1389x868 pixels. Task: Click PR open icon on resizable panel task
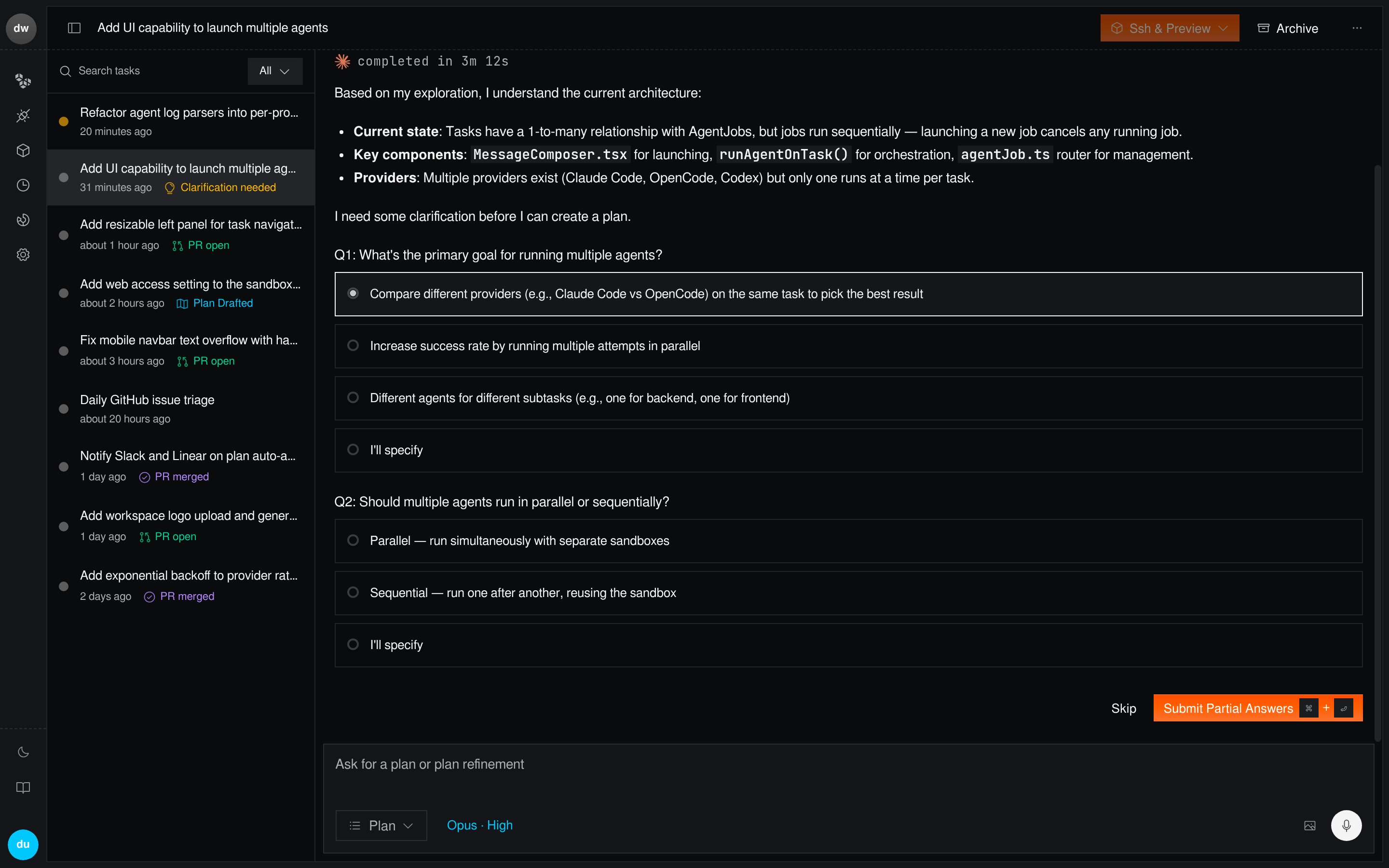tap(177, 246)
